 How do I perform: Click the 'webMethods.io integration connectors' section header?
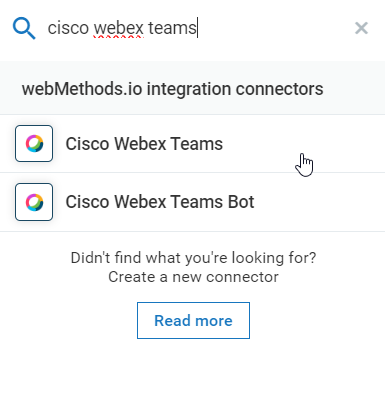coord(172,89)
